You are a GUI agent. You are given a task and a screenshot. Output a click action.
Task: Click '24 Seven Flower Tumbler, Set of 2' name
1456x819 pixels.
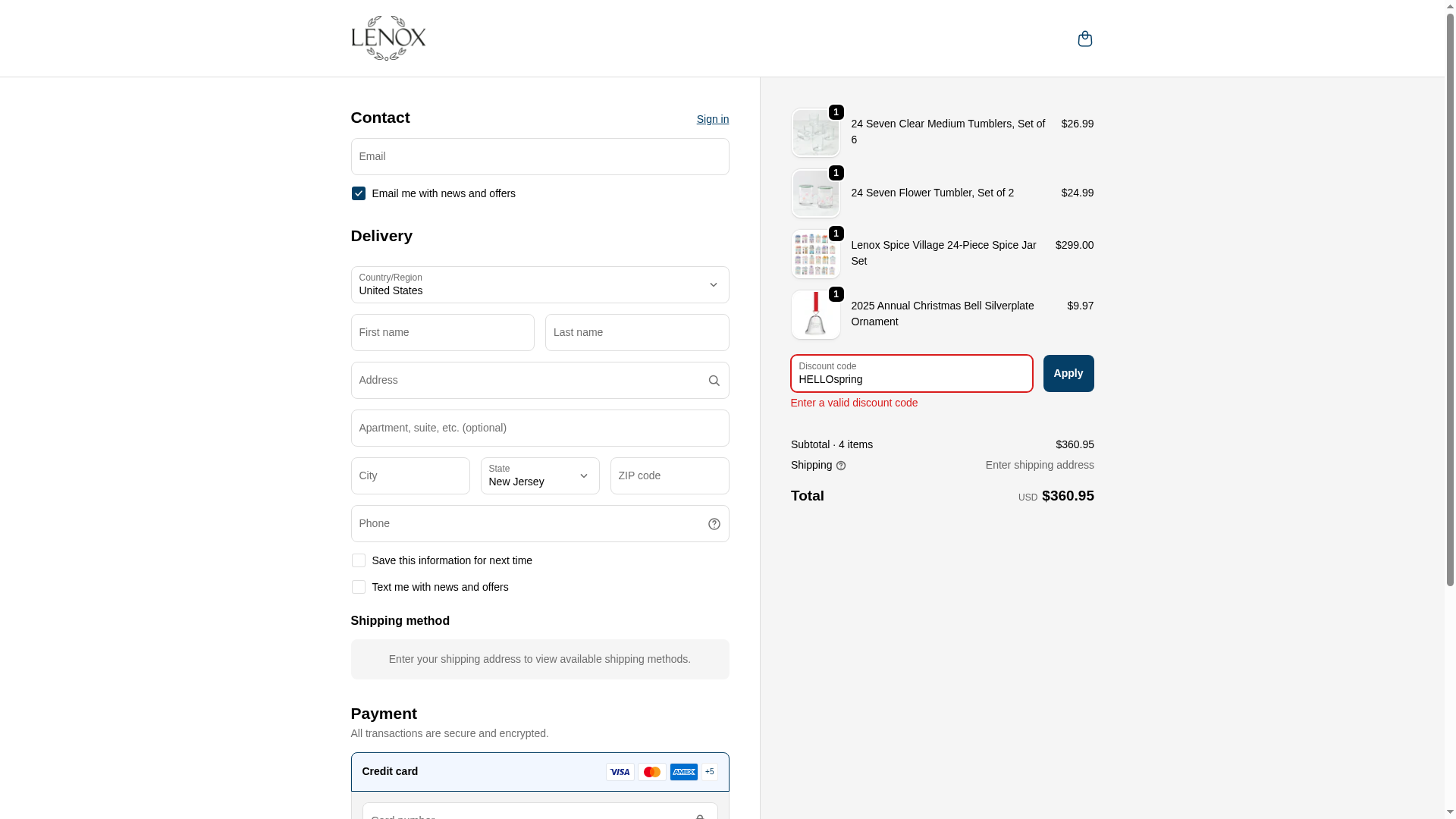pos(932,193)
